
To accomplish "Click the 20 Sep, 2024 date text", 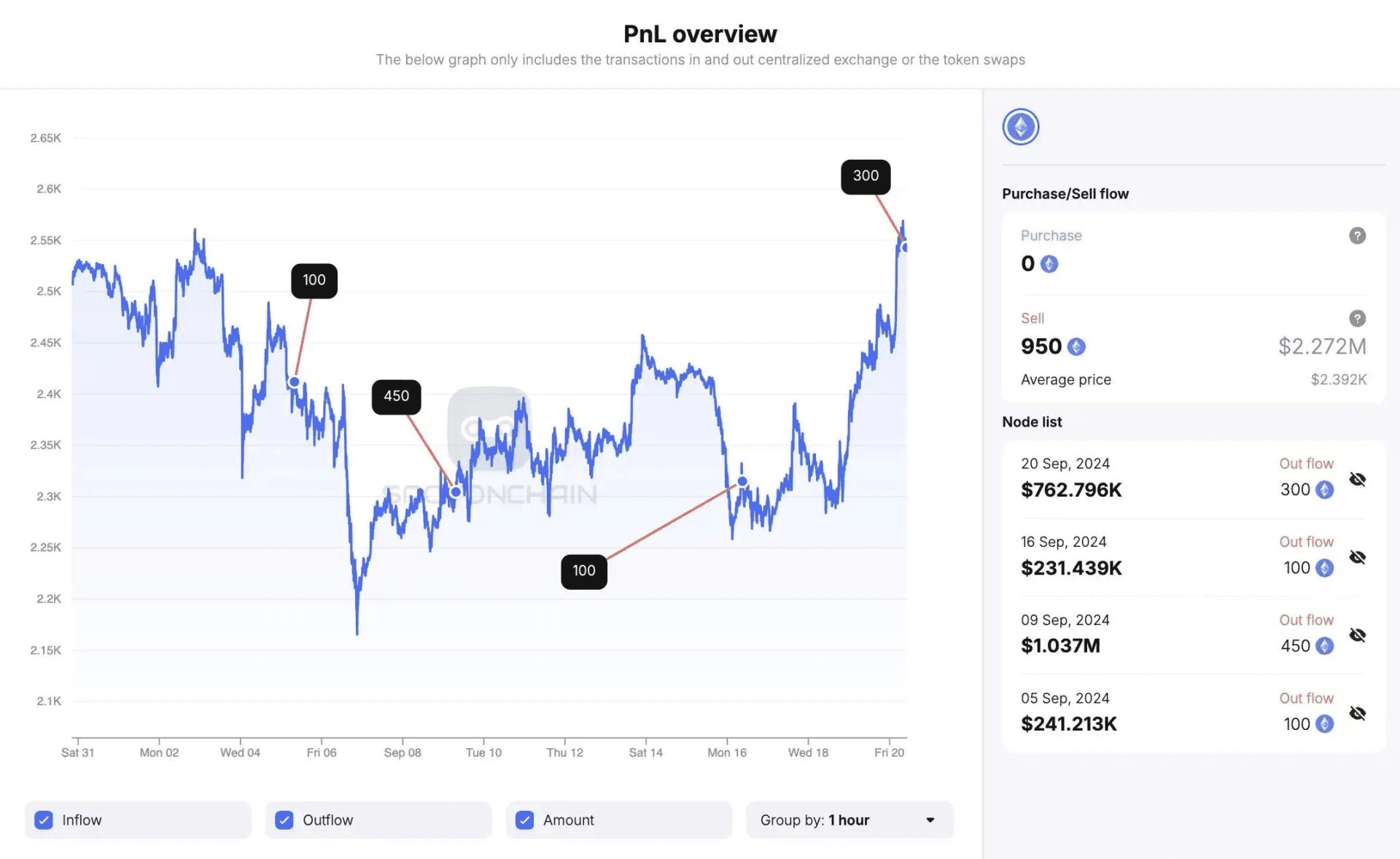I will 1065,464.
